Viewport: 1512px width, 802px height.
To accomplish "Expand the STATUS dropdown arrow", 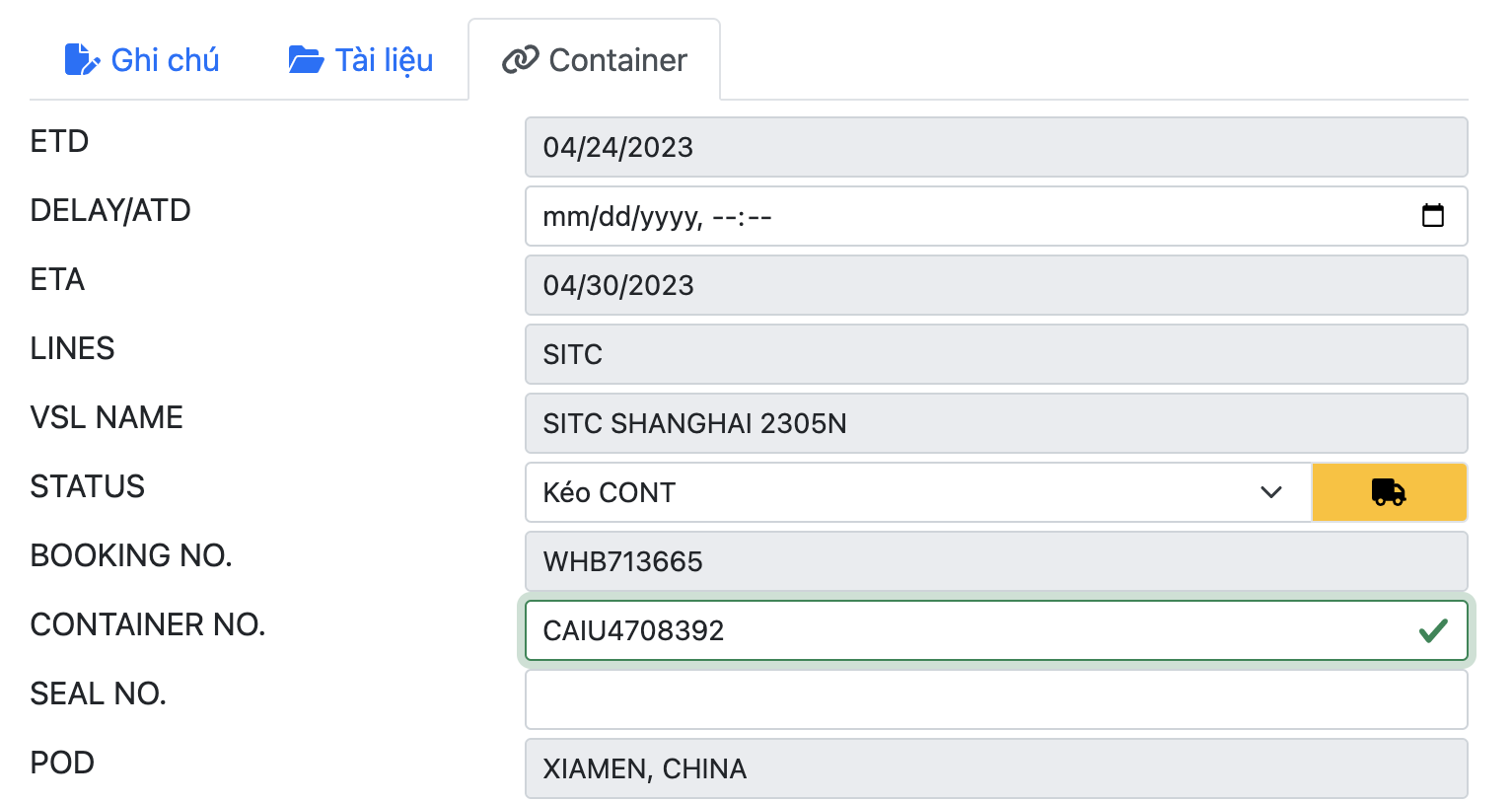I will pos(1270,492).
